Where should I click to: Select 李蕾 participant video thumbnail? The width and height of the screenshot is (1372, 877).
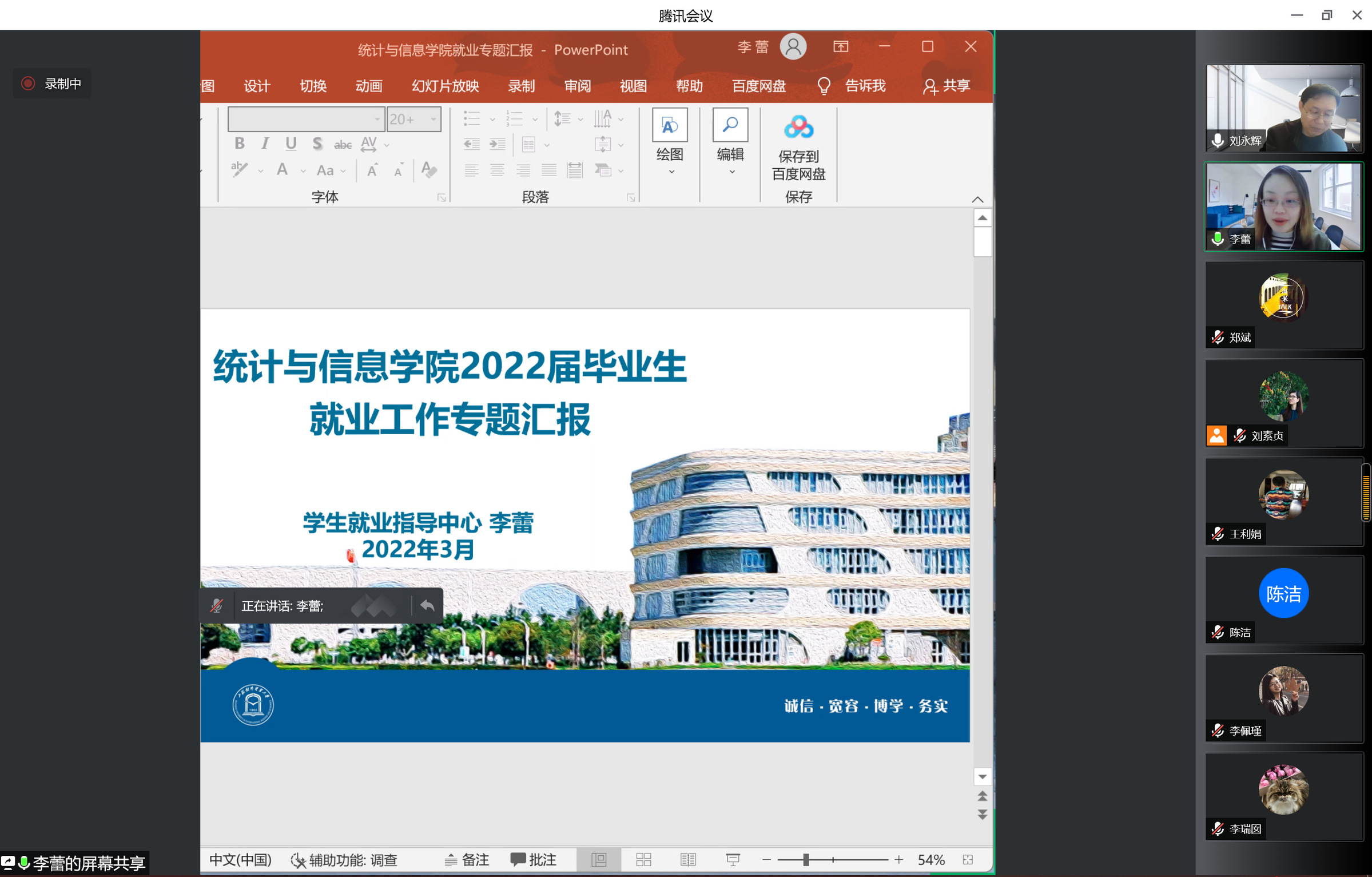click(x=1283, y=207)
